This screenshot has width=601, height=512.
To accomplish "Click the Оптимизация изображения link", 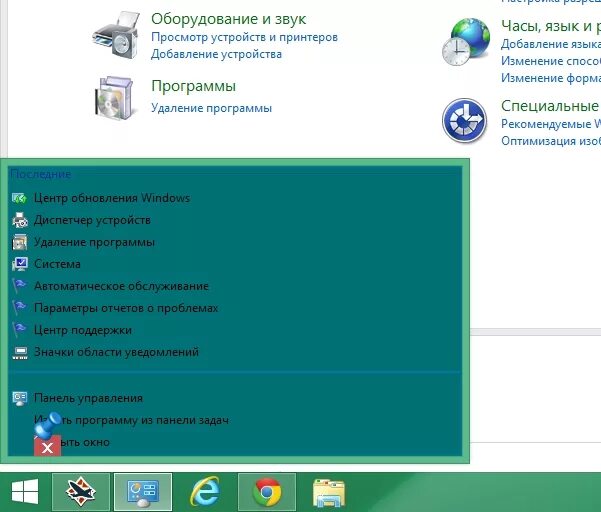I will [x=551, y=141].
